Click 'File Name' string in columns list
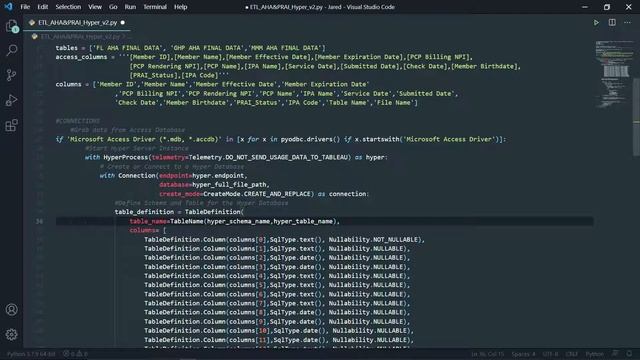This screenshot has width=640, height=360. coord(393,102)
